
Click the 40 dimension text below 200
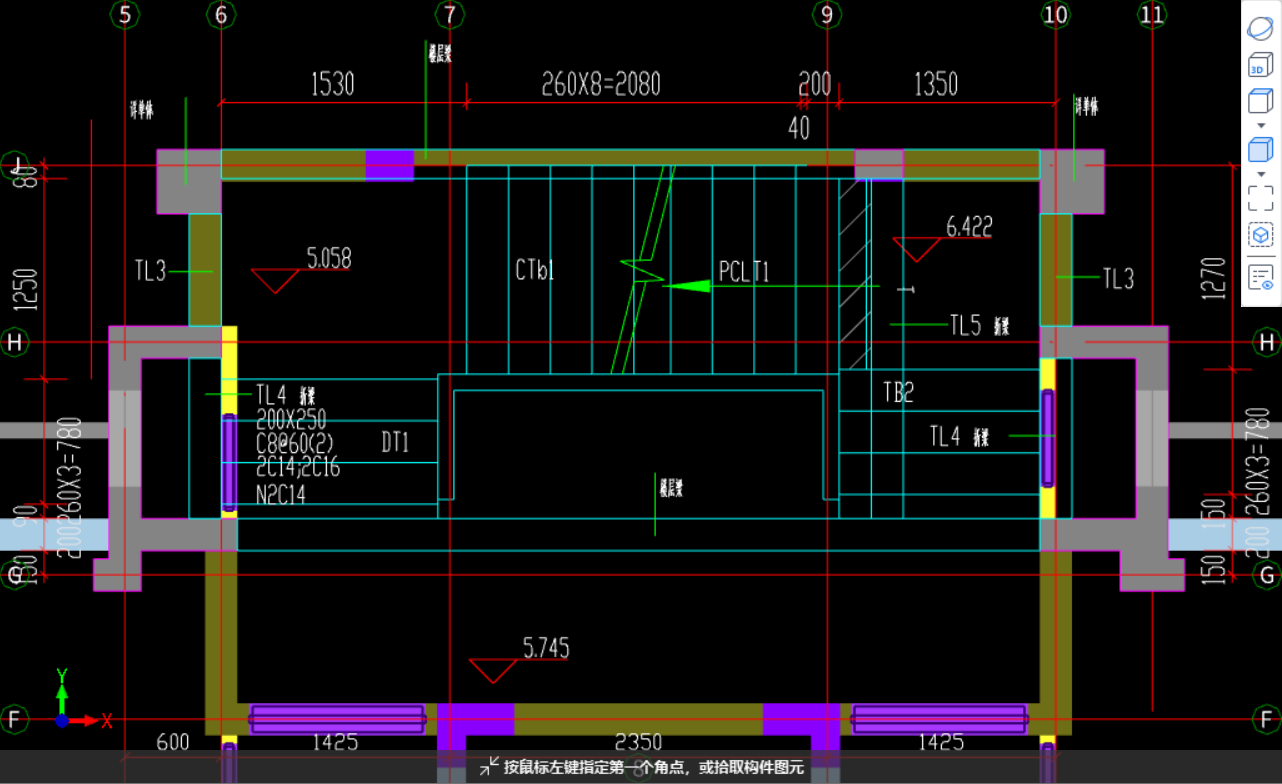(x=799, y=128)
